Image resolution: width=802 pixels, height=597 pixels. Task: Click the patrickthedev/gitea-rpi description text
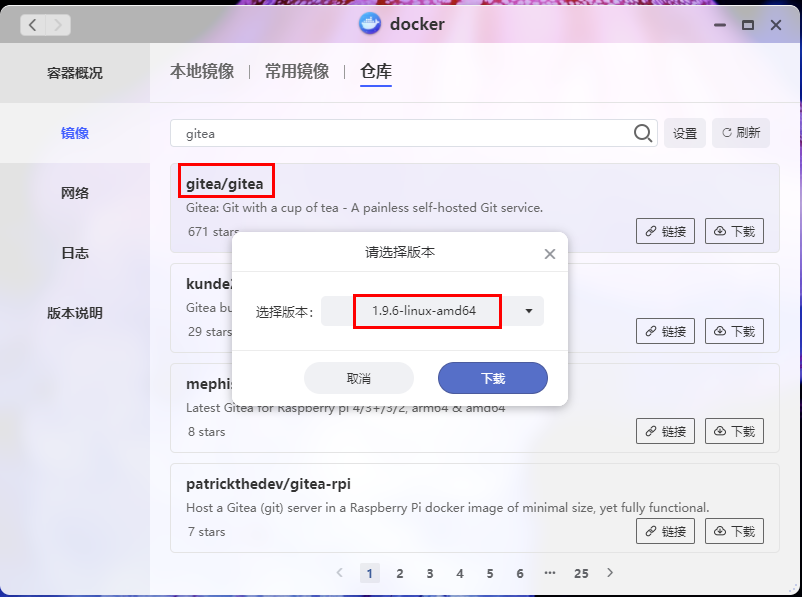click(448, 508)
